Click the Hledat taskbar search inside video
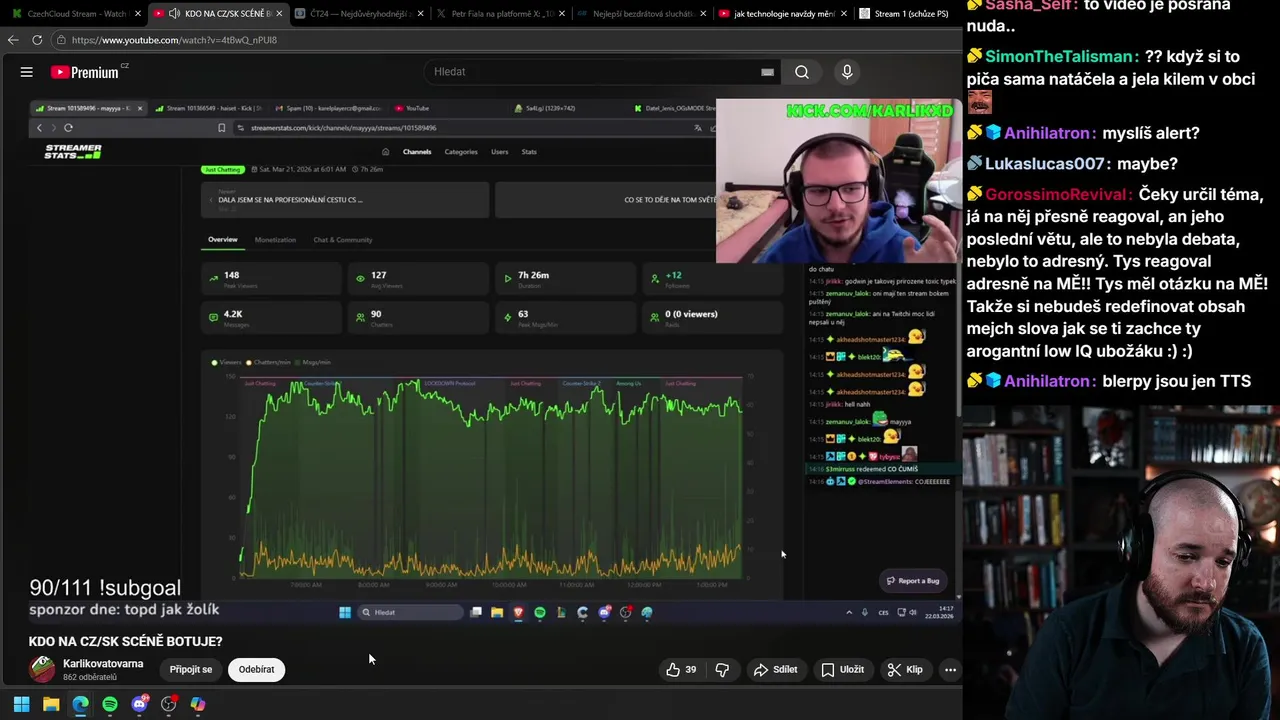The width and height of the screenshot is (1280, 720). (410, 612)
